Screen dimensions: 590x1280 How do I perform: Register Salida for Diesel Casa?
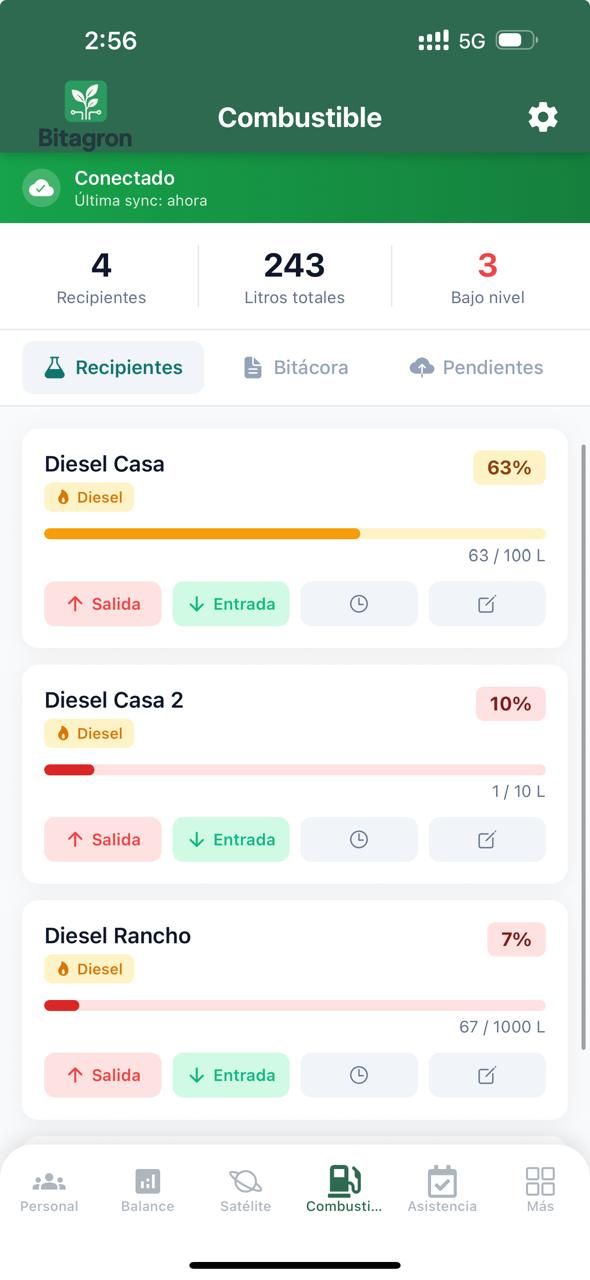point(103,604)
